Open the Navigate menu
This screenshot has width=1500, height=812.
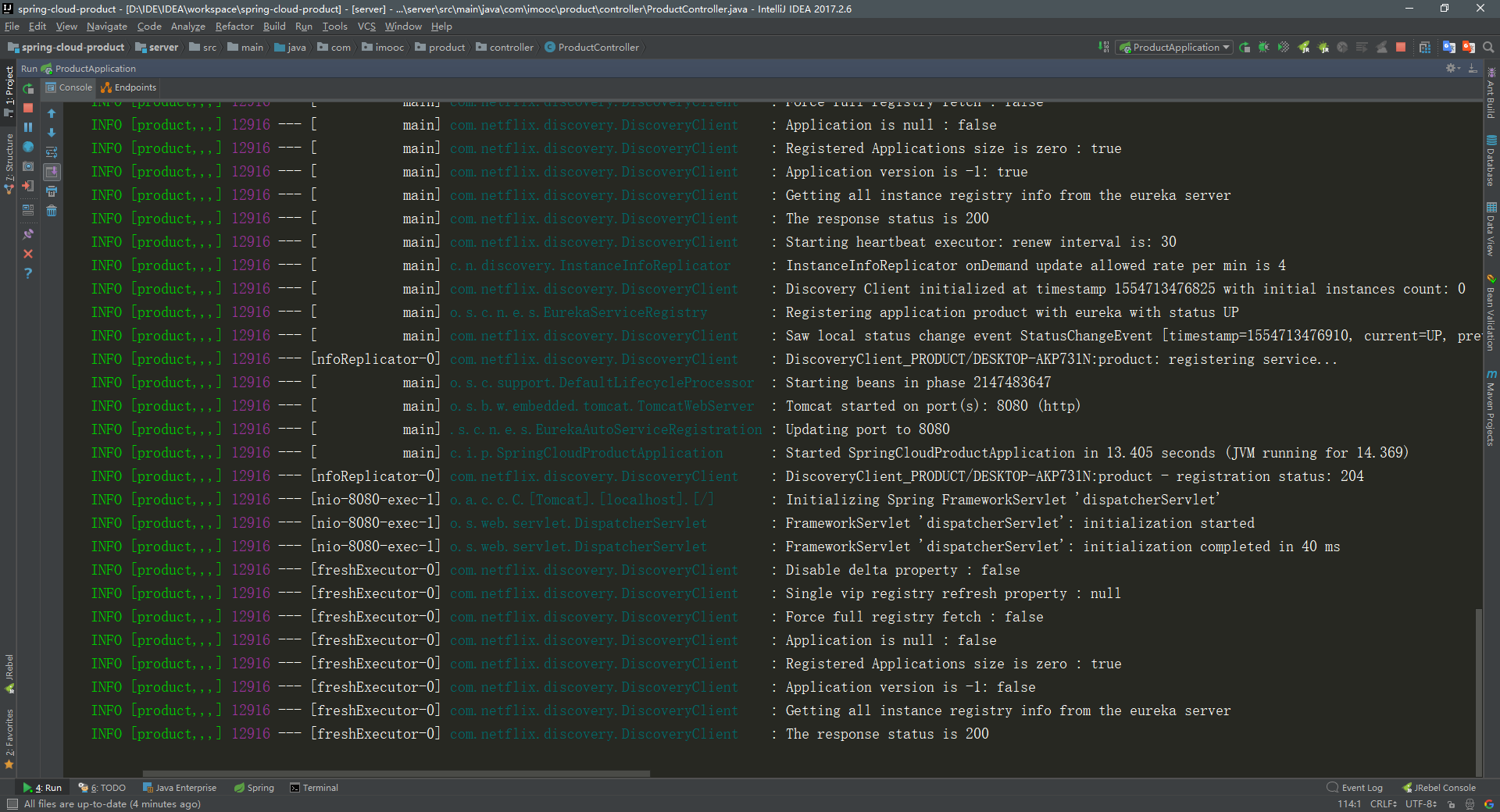106,27
